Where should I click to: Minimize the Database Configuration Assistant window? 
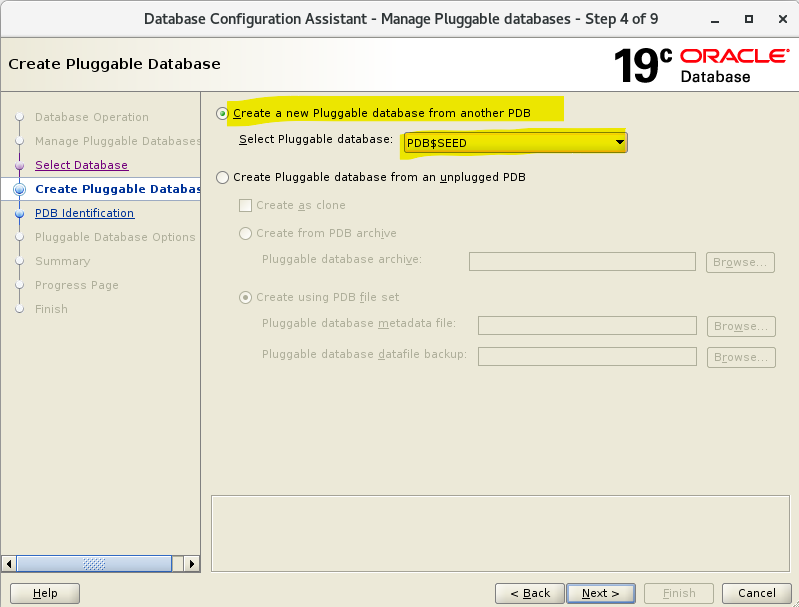(715, 19)
